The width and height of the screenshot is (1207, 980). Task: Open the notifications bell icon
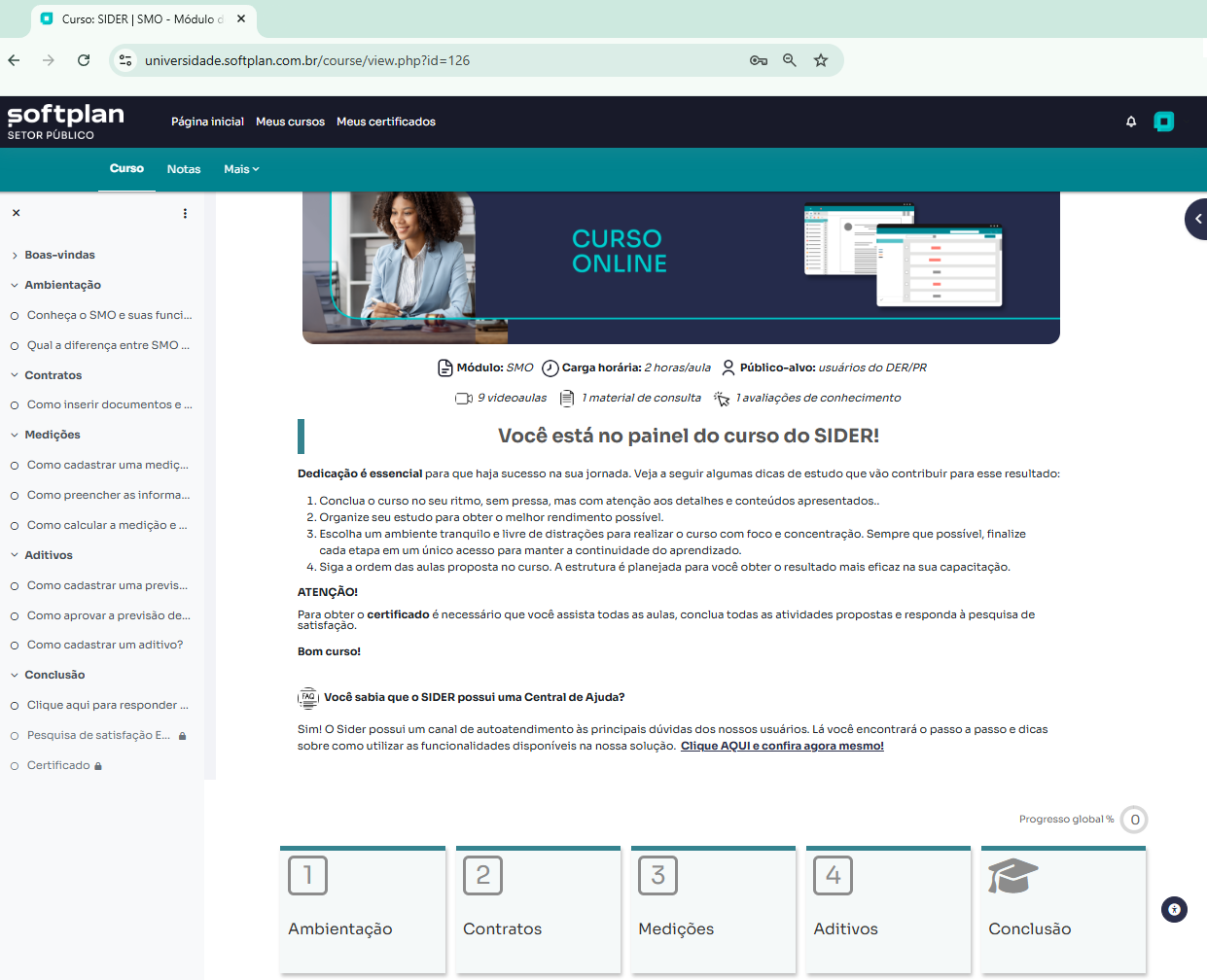tap(1131, 122)
